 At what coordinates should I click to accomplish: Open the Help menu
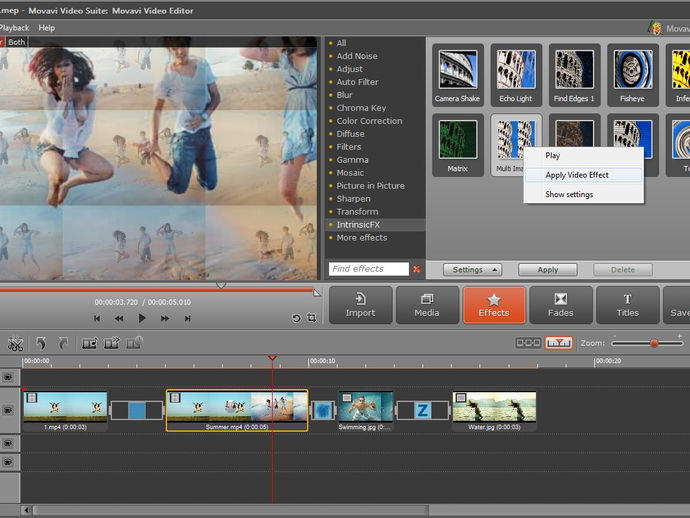tap(47, 28)
